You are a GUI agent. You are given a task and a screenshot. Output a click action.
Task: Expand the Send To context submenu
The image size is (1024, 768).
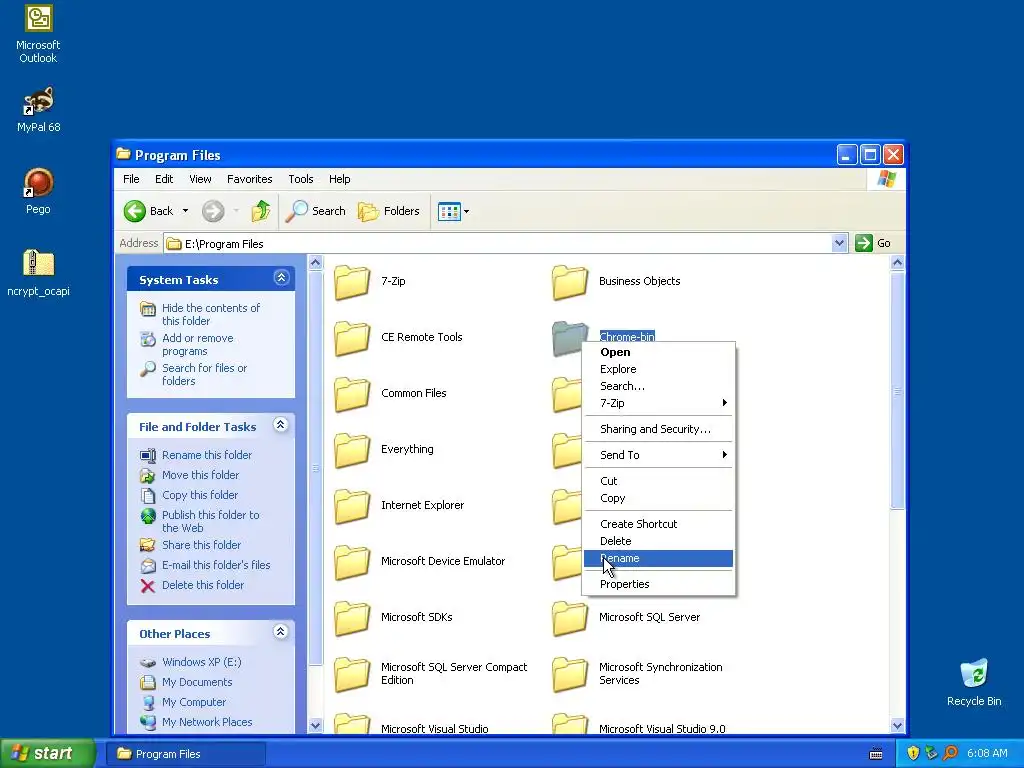coord(658,455)
